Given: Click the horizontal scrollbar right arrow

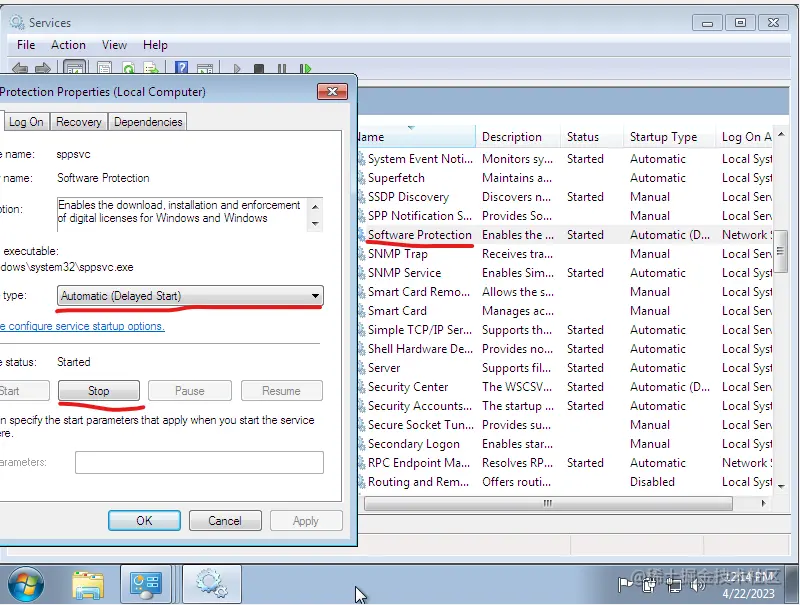Looking at the screenshot, I should pos(763,503).
